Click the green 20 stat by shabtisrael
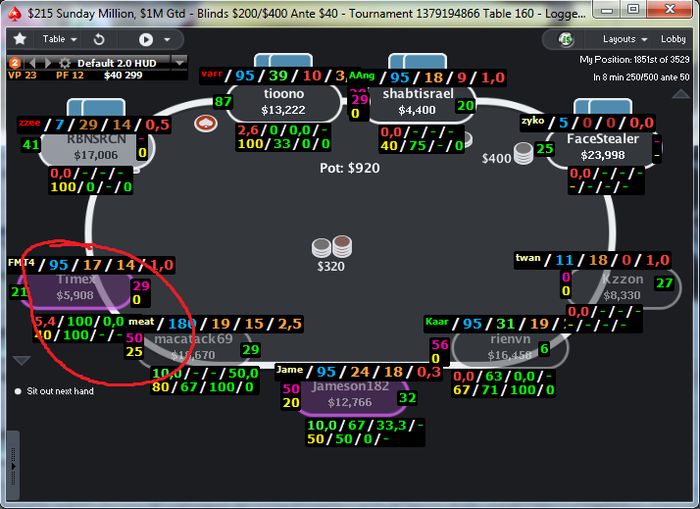Screen dimensions: 700x509 tap(465, 105)
